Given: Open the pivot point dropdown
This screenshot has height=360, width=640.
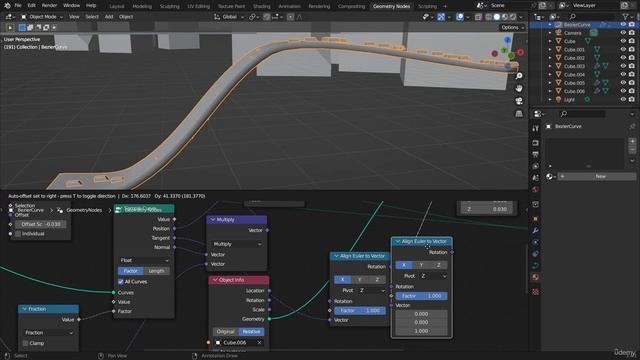Looking at the screenshot, I should click(254, 17).
